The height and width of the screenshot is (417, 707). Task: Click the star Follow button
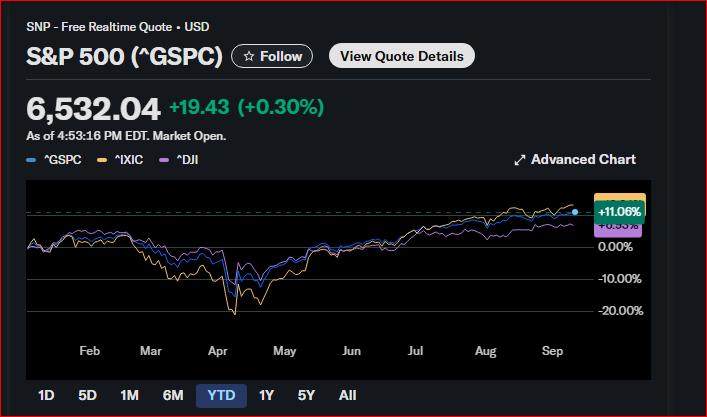click(272, 56)
